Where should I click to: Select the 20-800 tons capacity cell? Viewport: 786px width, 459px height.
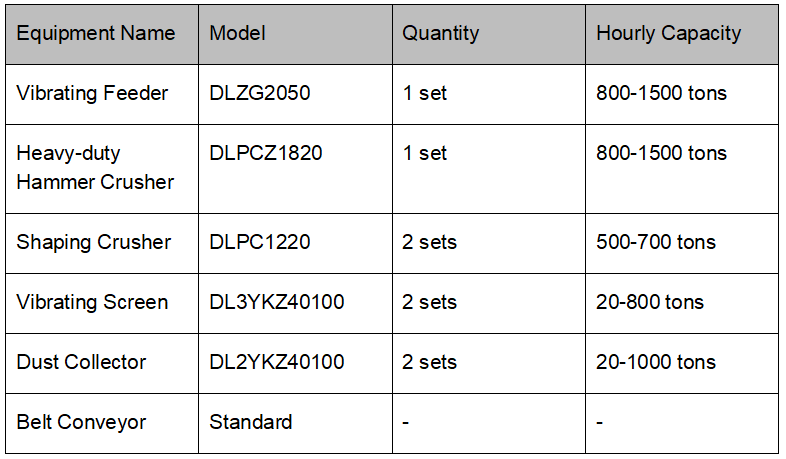click(650, 302)
